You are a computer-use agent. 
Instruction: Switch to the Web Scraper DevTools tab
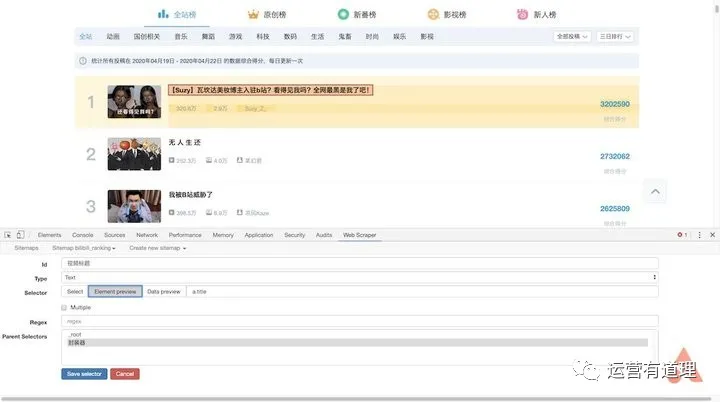[x=360, y=235]
